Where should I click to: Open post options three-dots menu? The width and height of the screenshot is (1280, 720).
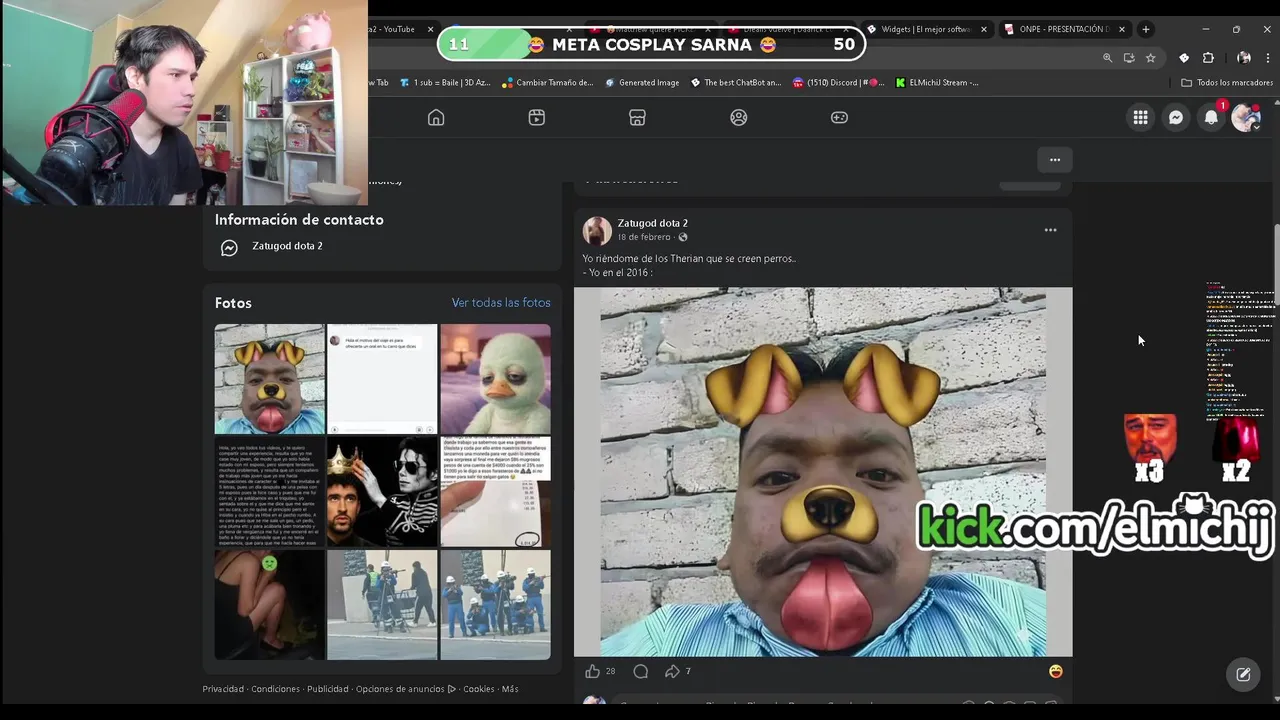[x=1050, y=230]
